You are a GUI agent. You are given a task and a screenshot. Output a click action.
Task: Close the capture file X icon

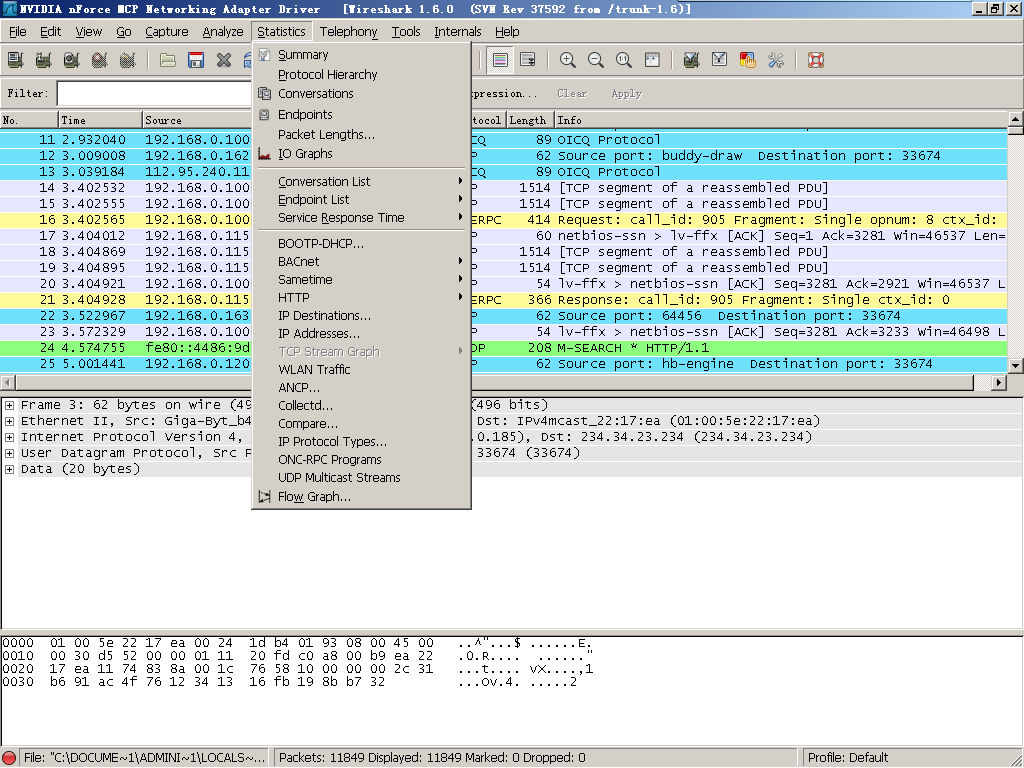pos(224,60)
